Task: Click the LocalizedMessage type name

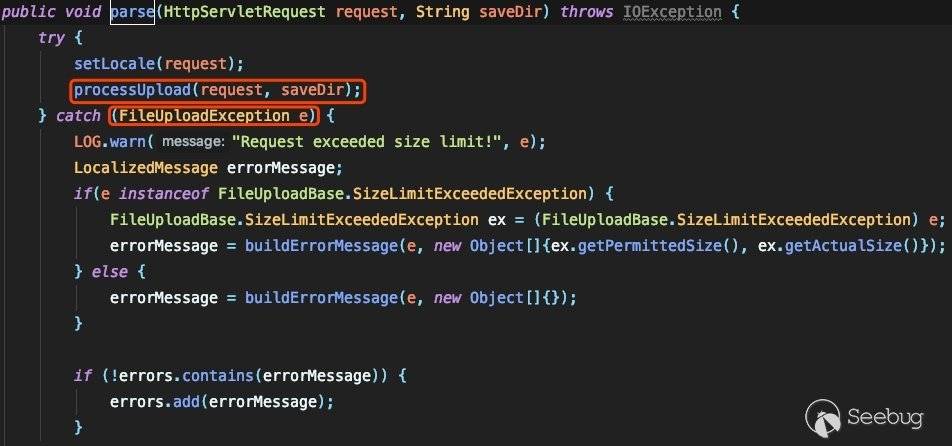Action: click(146, 167)
